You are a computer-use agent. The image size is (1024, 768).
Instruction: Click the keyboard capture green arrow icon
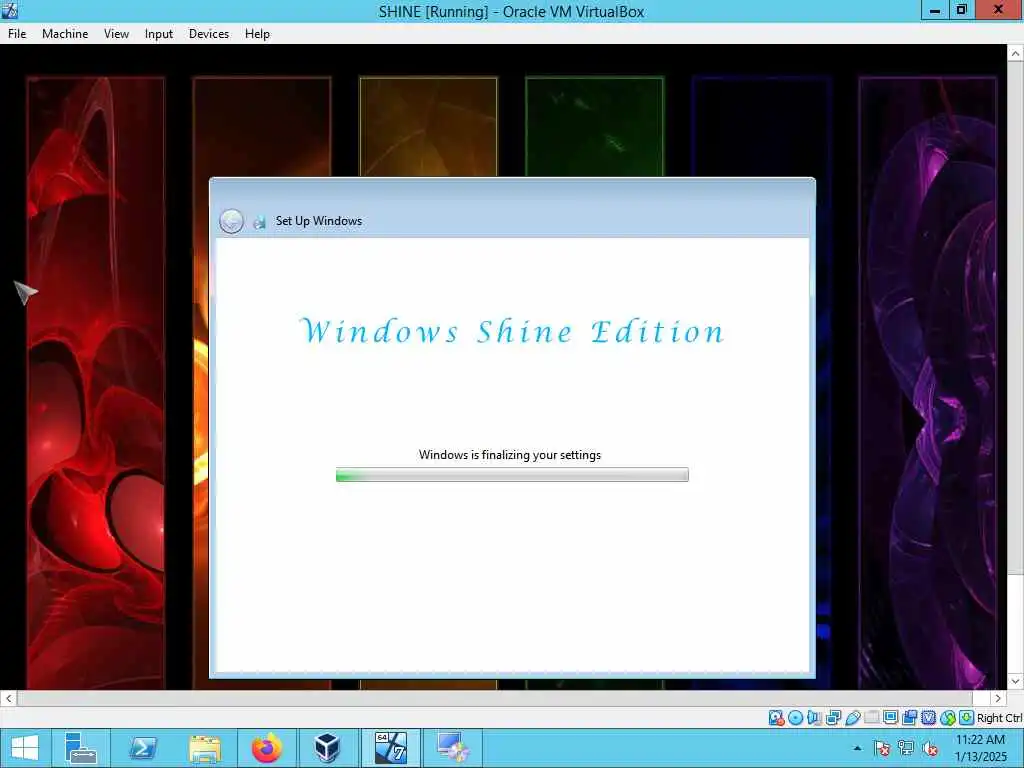[x=967, y=718]
